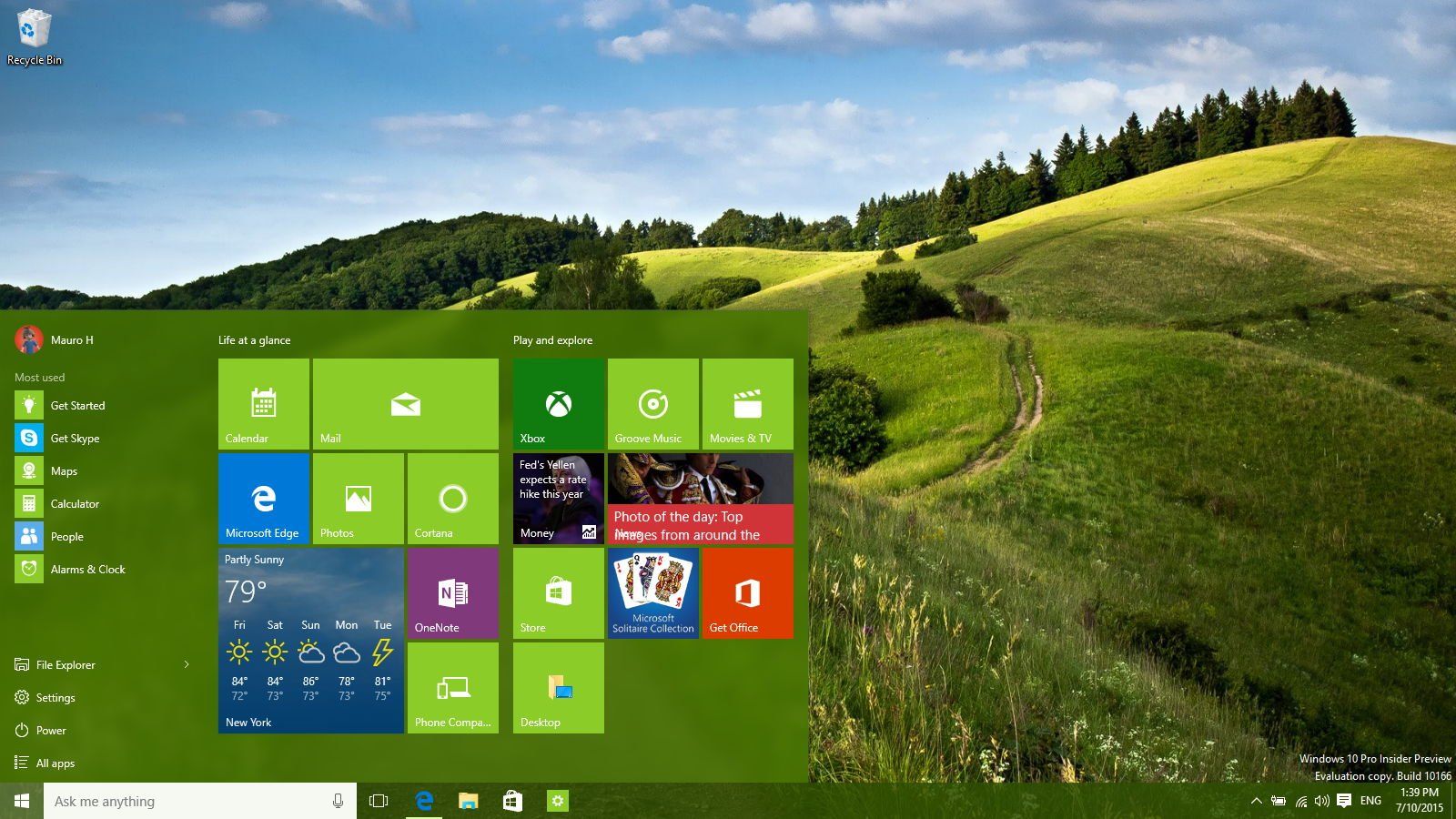Screen dimensions: 1456x819
Task: Open the Calendar tile
Action: click(x=264, y=404)
